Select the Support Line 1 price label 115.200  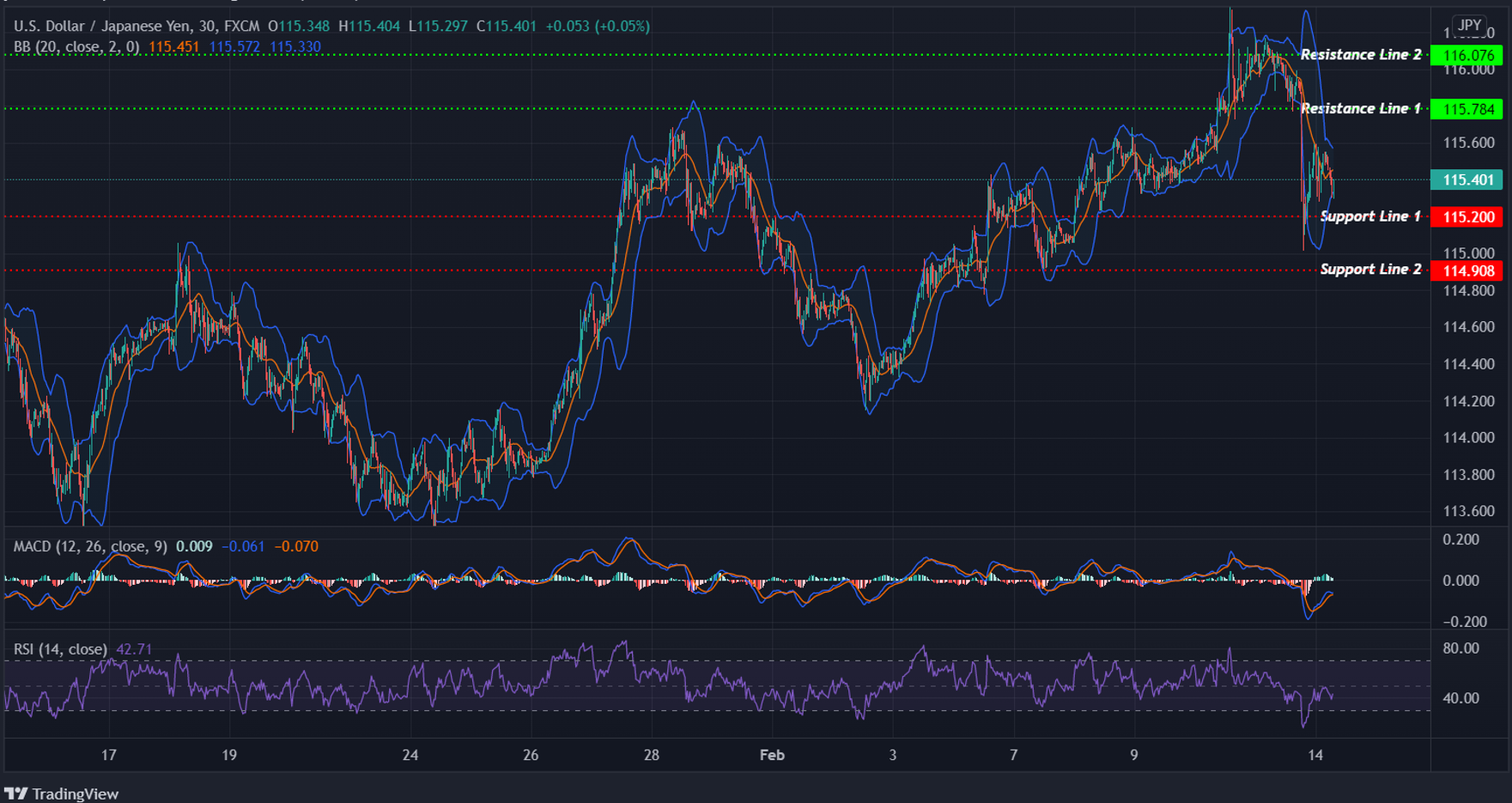pos(1468,216)
